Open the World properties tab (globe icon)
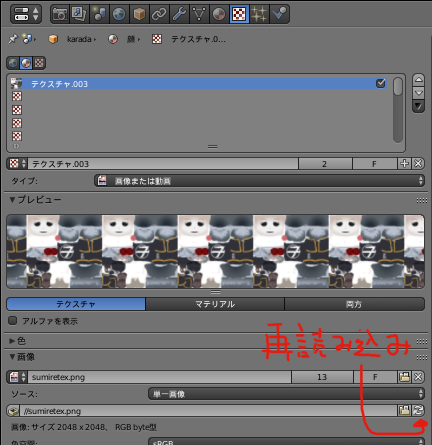The height and width of the screenshot is (445, 432). 119,14
